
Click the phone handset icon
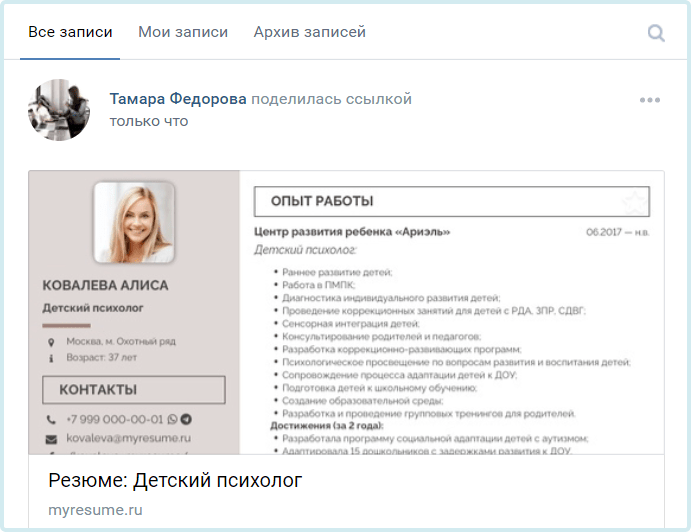(x=51, y=420)
